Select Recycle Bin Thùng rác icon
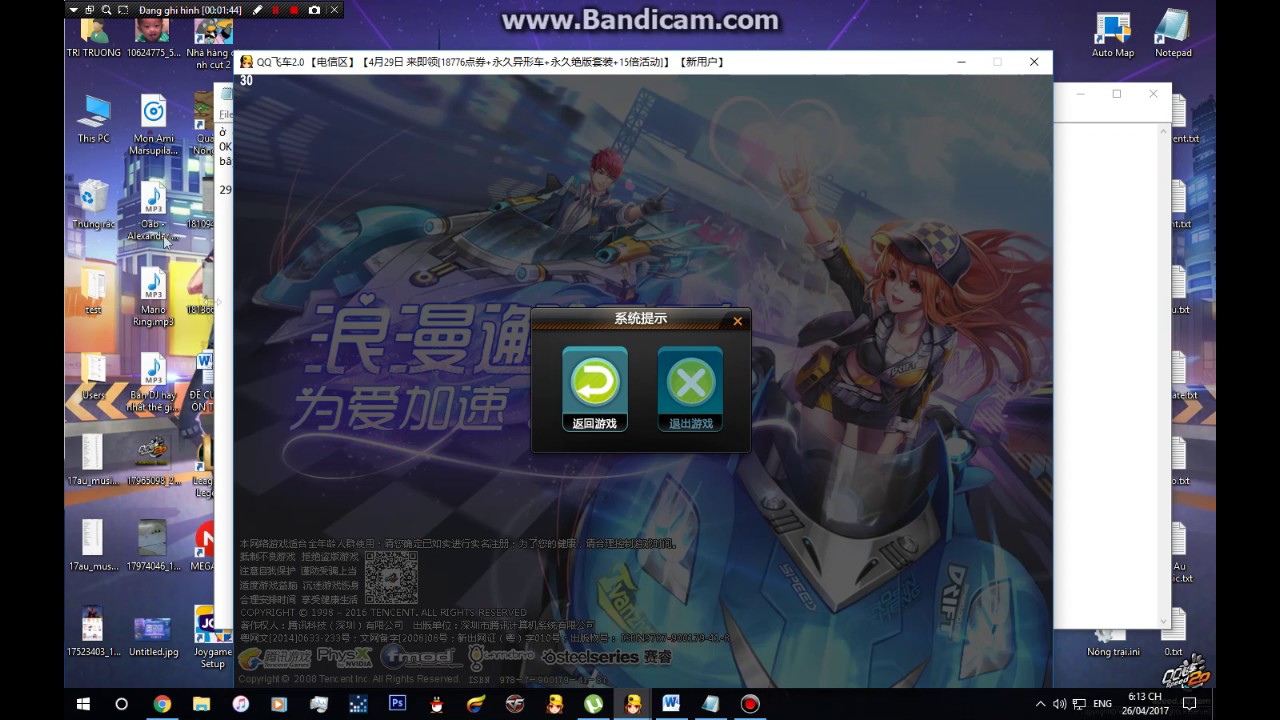The image size is (1280, 720). pos(93,205)
